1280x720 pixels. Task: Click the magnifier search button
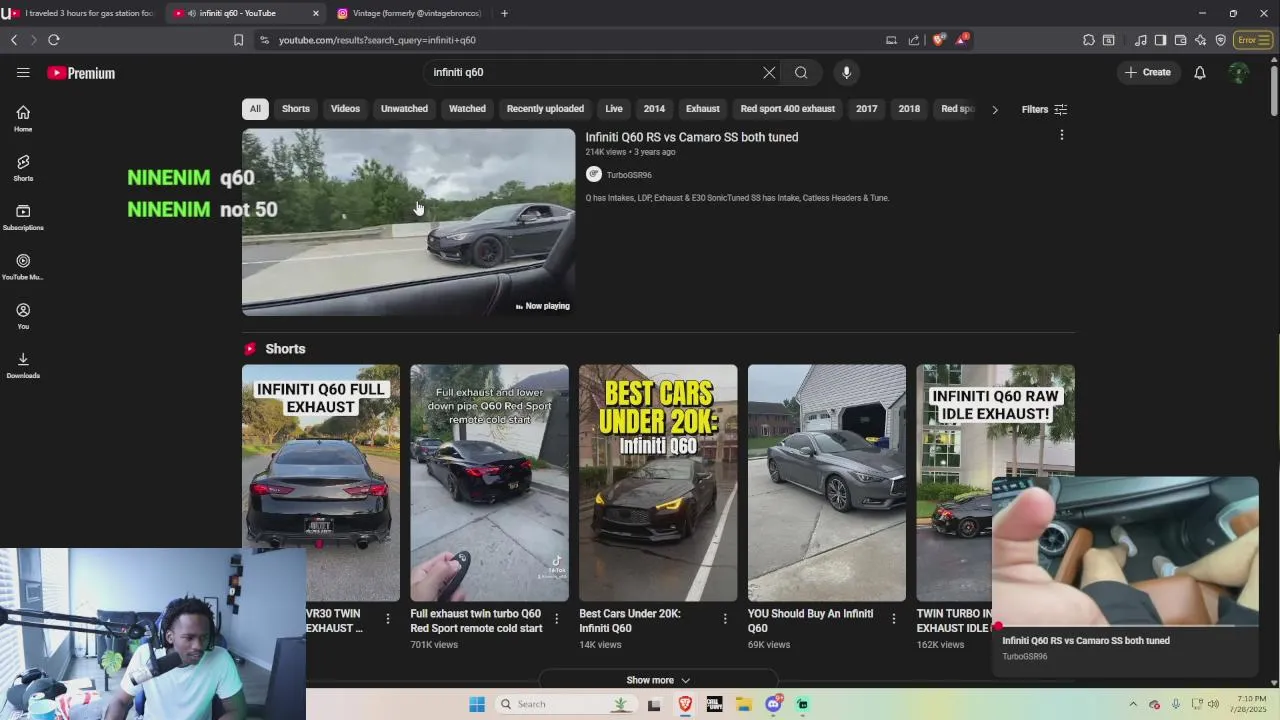pyautogui.click(x=801, y=72)
